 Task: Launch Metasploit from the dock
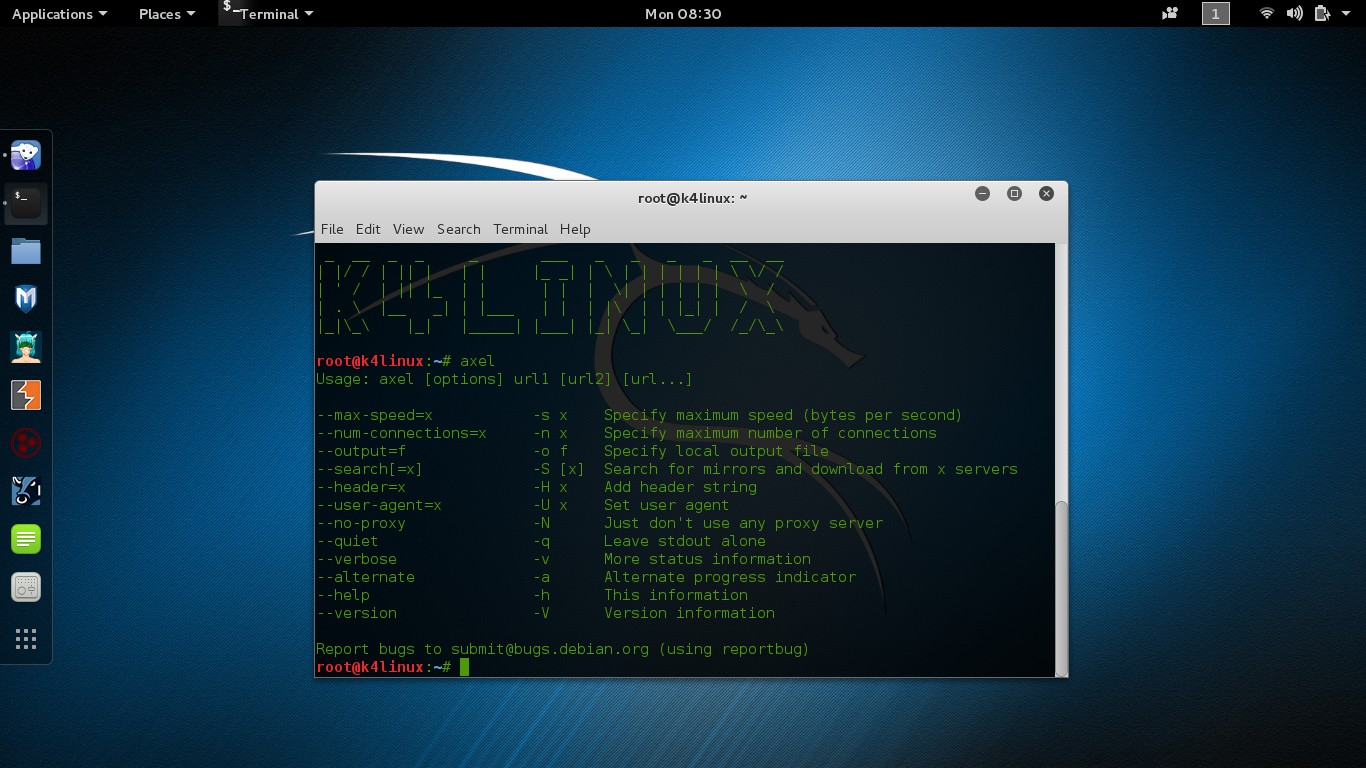tap(26, 299)
